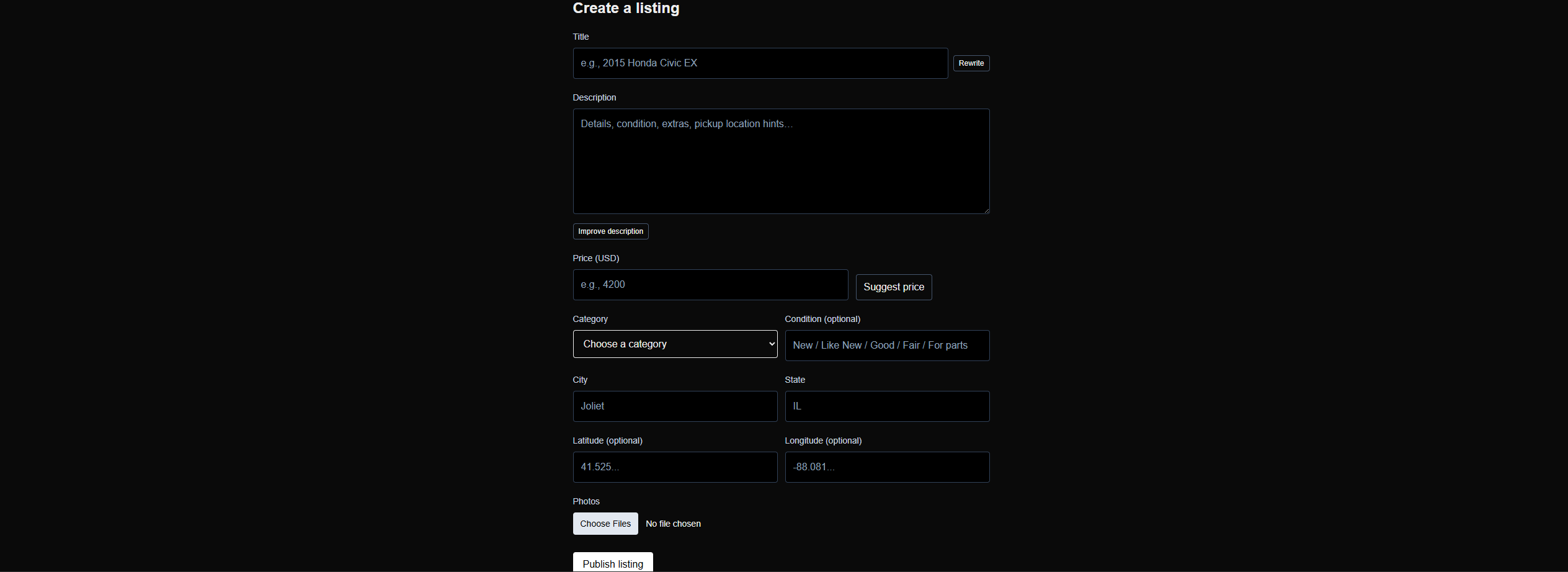The width and height of the screenshot is (1568, 572).
Task: Click the Choose Files button for Photos
Action: (x=605, y=524)
